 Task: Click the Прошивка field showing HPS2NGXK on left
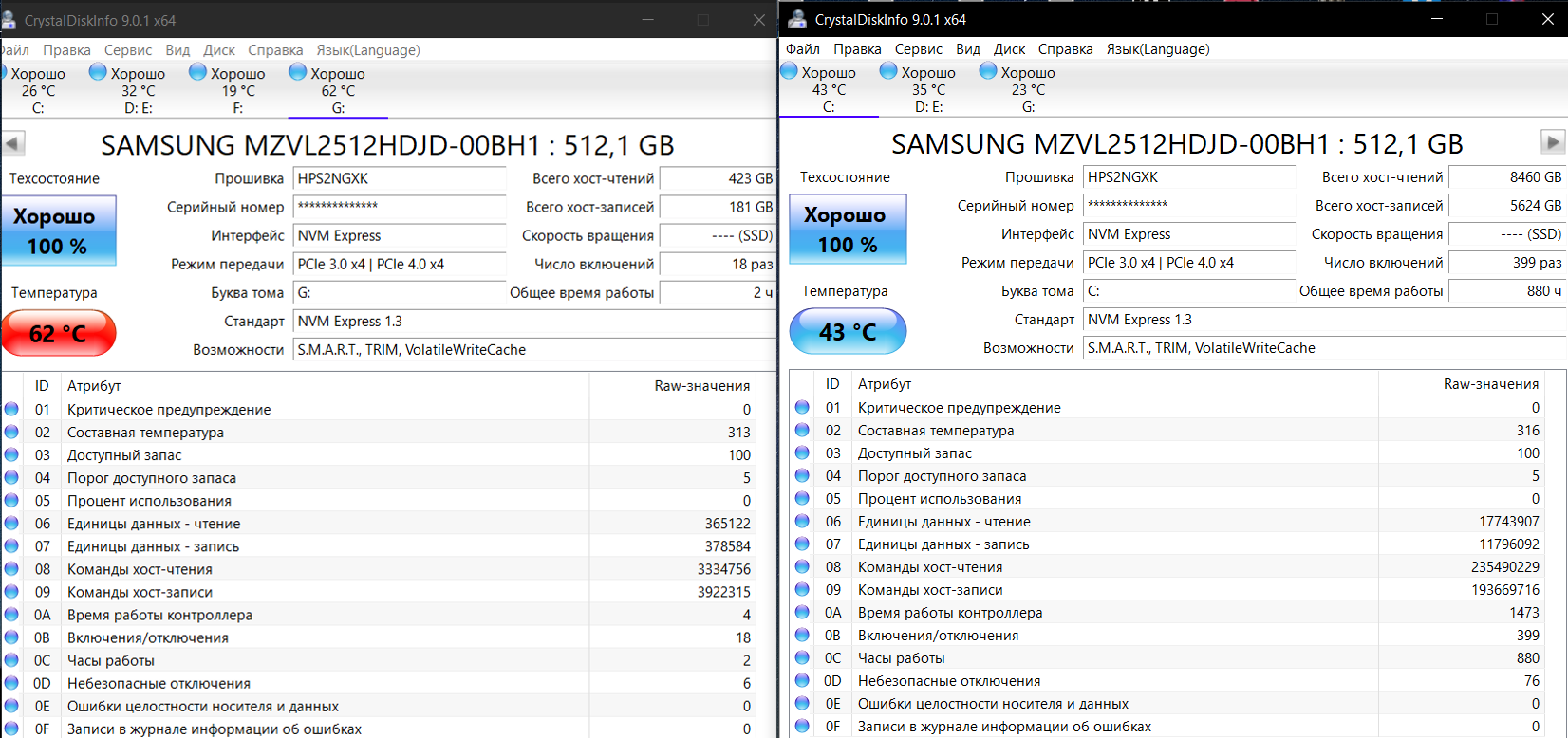[400, 178]
